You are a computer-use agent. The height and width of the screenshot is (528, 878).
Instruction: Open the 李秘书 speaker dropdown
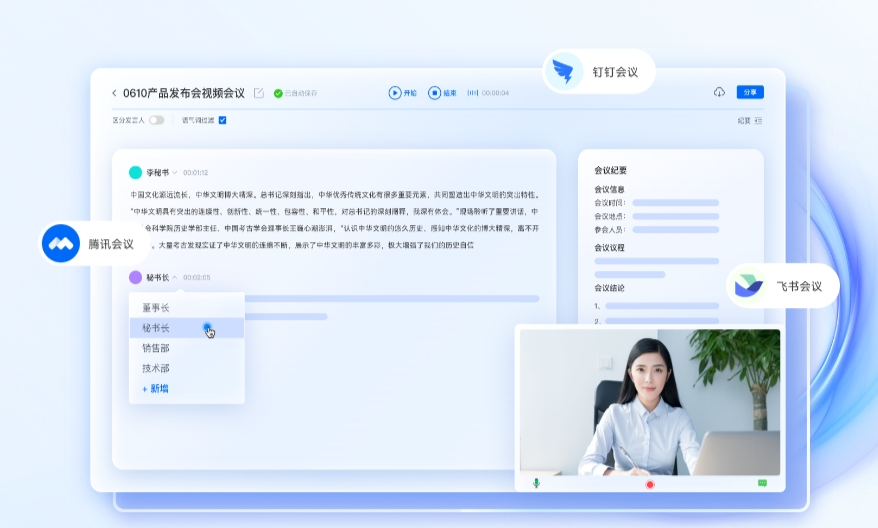tap(174, 172)
